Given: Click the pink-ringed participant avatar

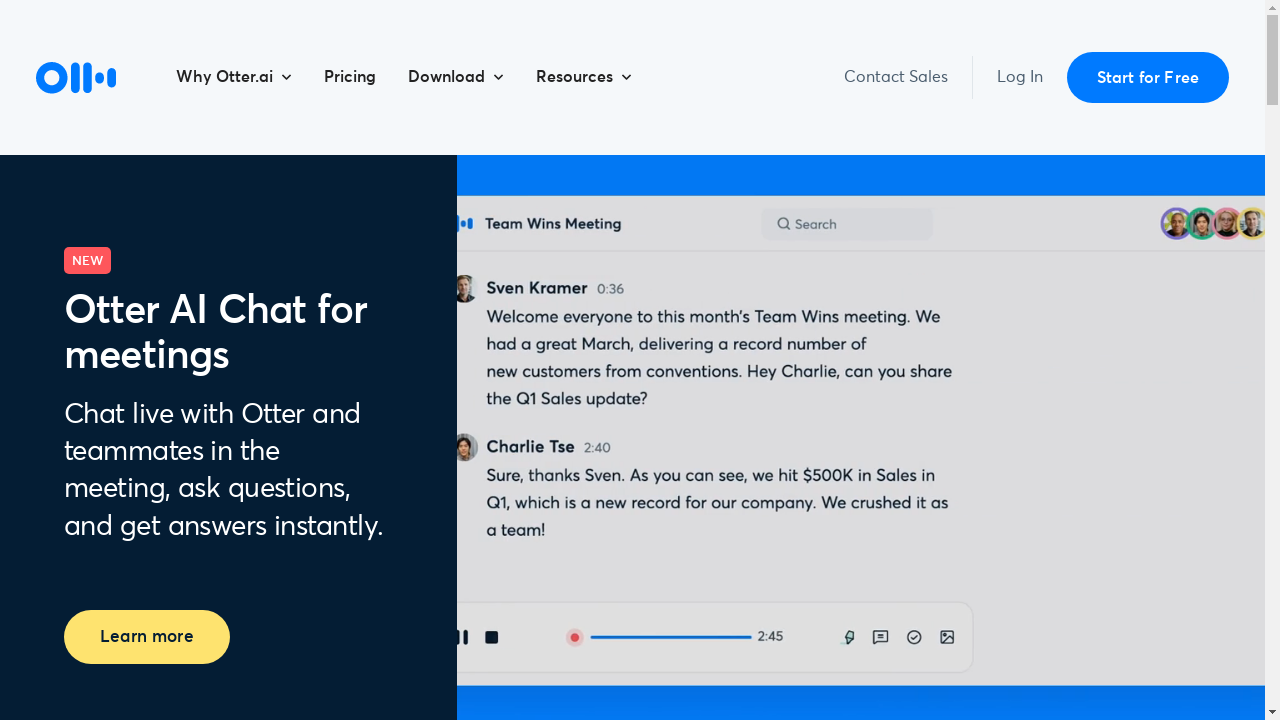Looking at the screenshot, I should (1227, 223).
